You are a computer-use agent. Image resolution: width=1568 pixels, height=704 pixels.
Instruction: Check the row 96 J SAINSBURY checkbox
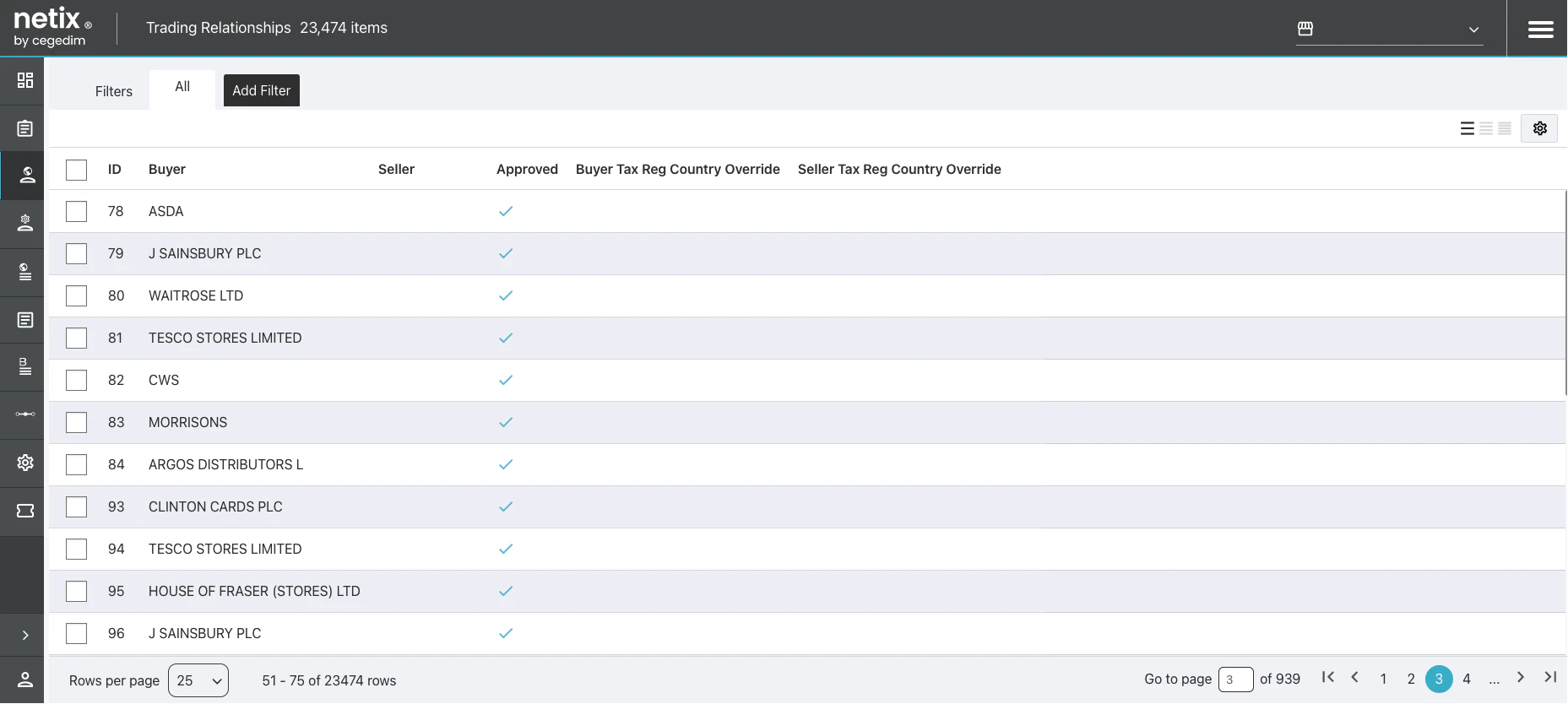click(77, 633)
